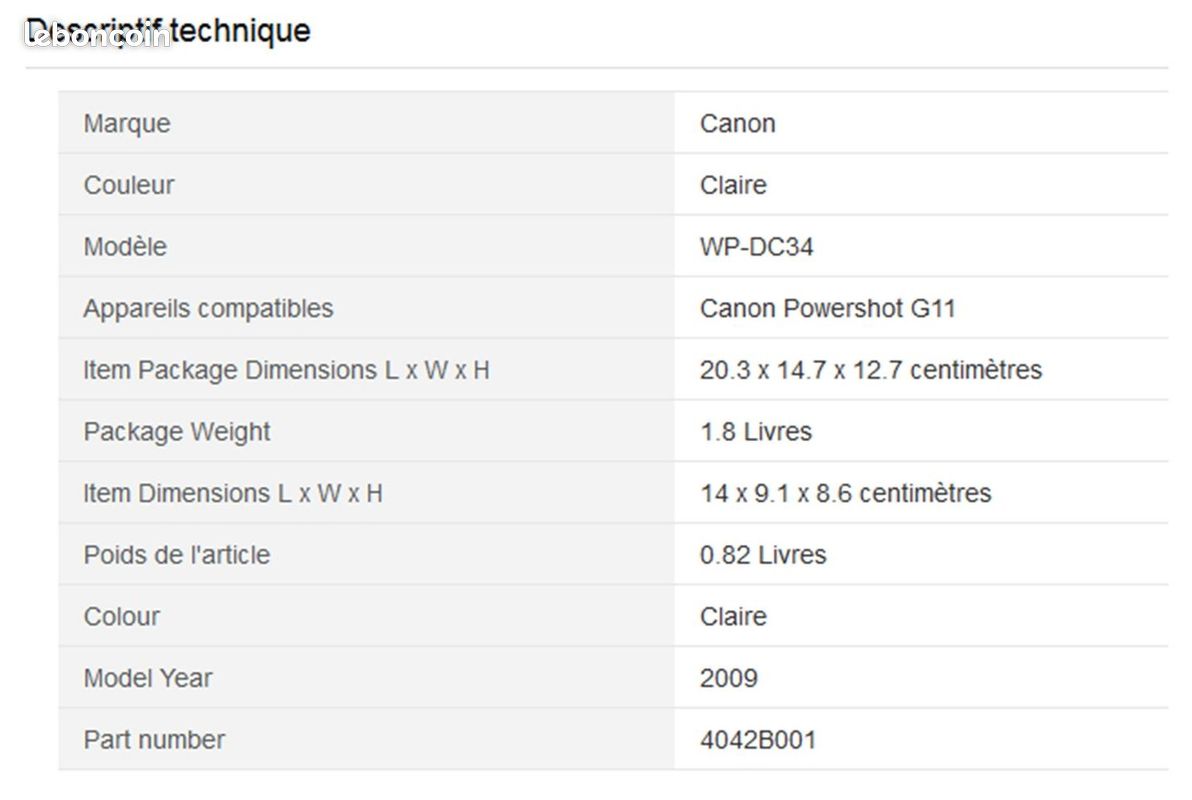
Task: Click the 1.8 Livres value
Action: point(756,431)
